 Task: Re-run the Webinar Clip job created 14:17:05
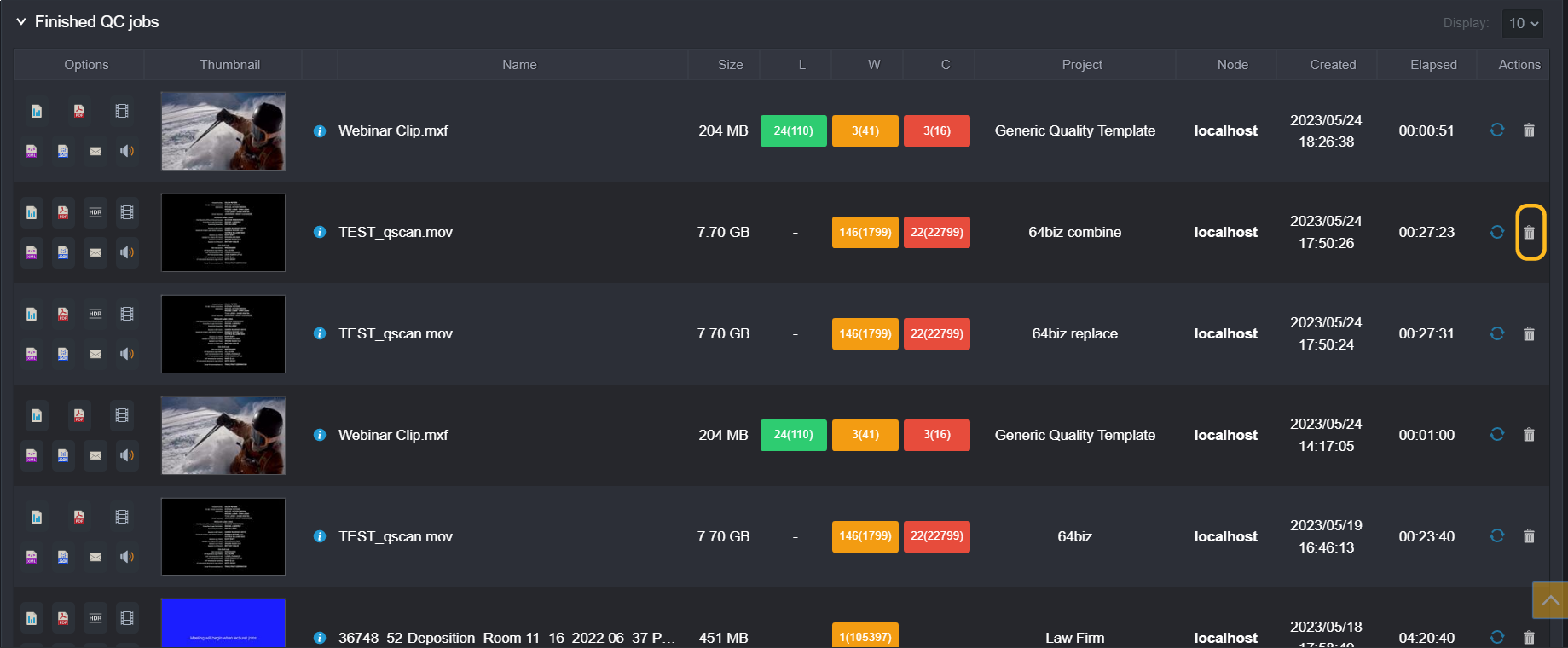[1496, 435]
